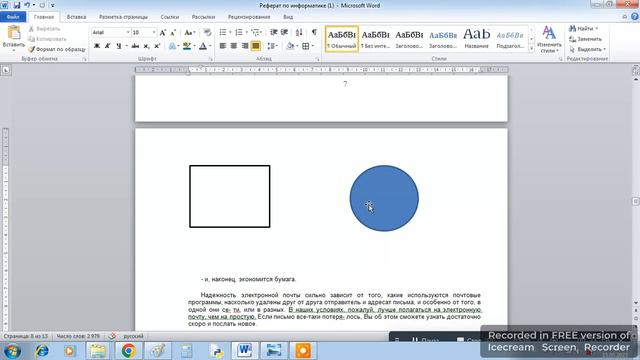Open Google Chrome from the taskbar
Screen dimensions: 640x360
[128, 351]
